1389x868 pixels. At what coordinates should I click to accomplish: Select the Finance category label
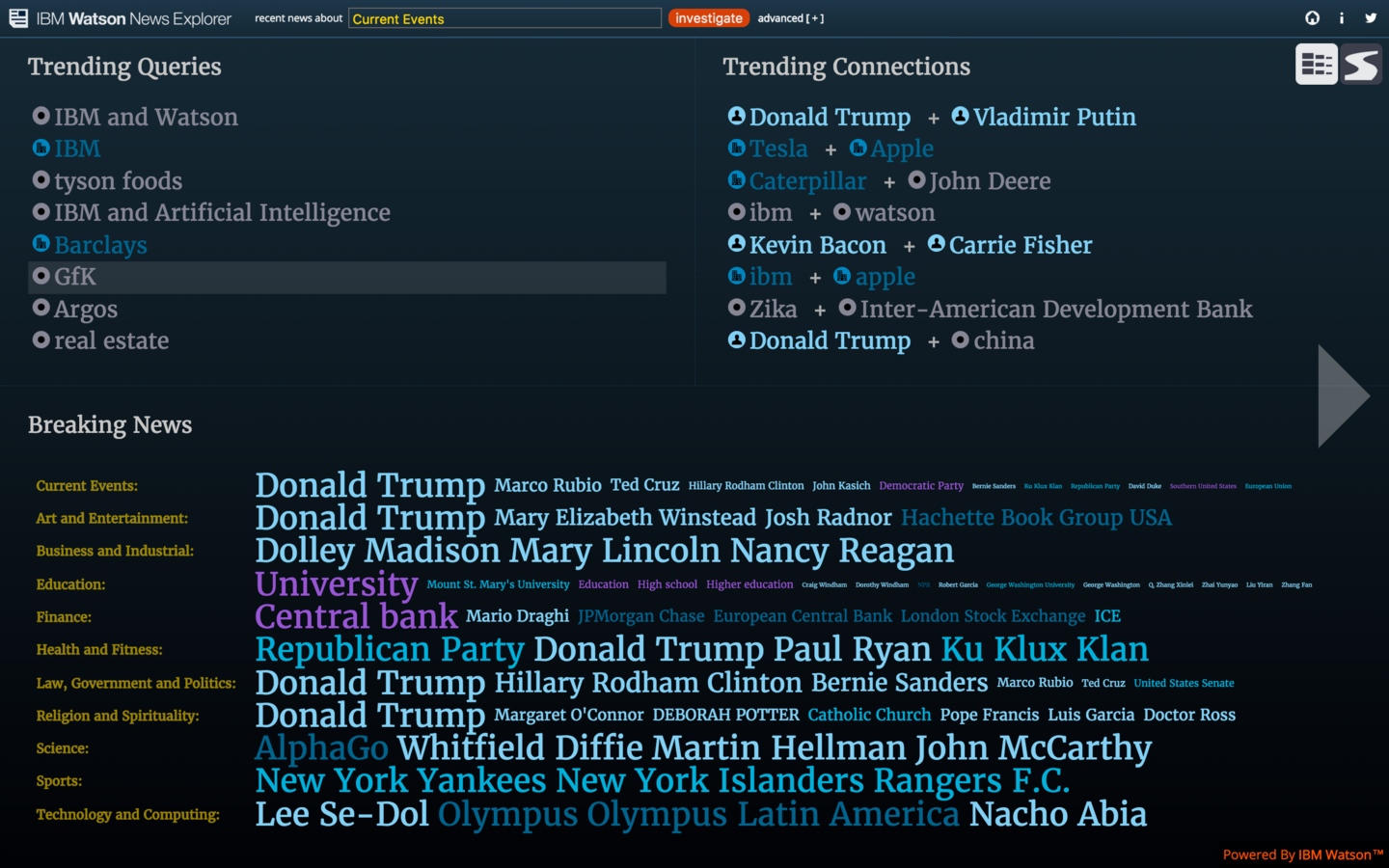pyautogui.click(x=64, y=617)
